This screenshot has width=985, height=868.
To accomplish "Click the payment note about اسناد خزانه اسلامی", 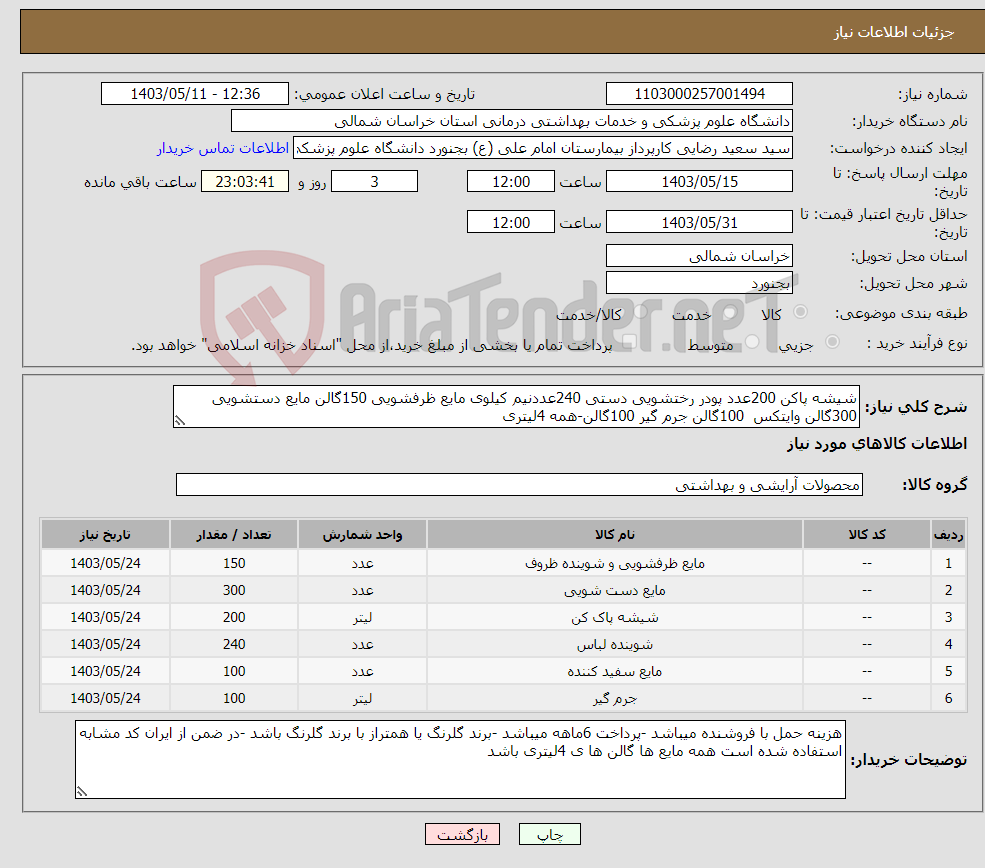I will pyautogui.click(x=372, y=345).
